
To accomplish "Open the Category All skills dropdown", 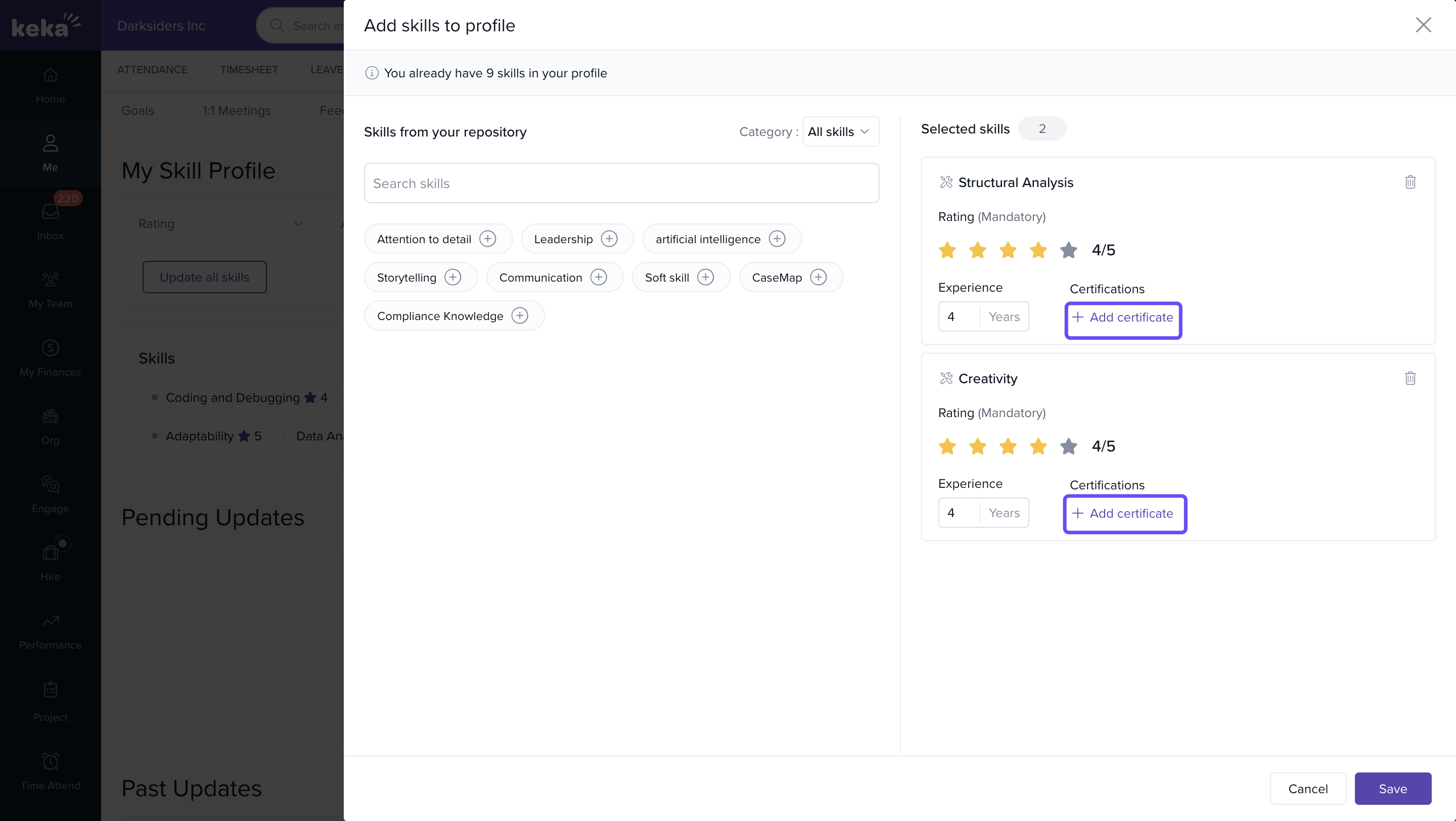I will [x=840, y=131].
